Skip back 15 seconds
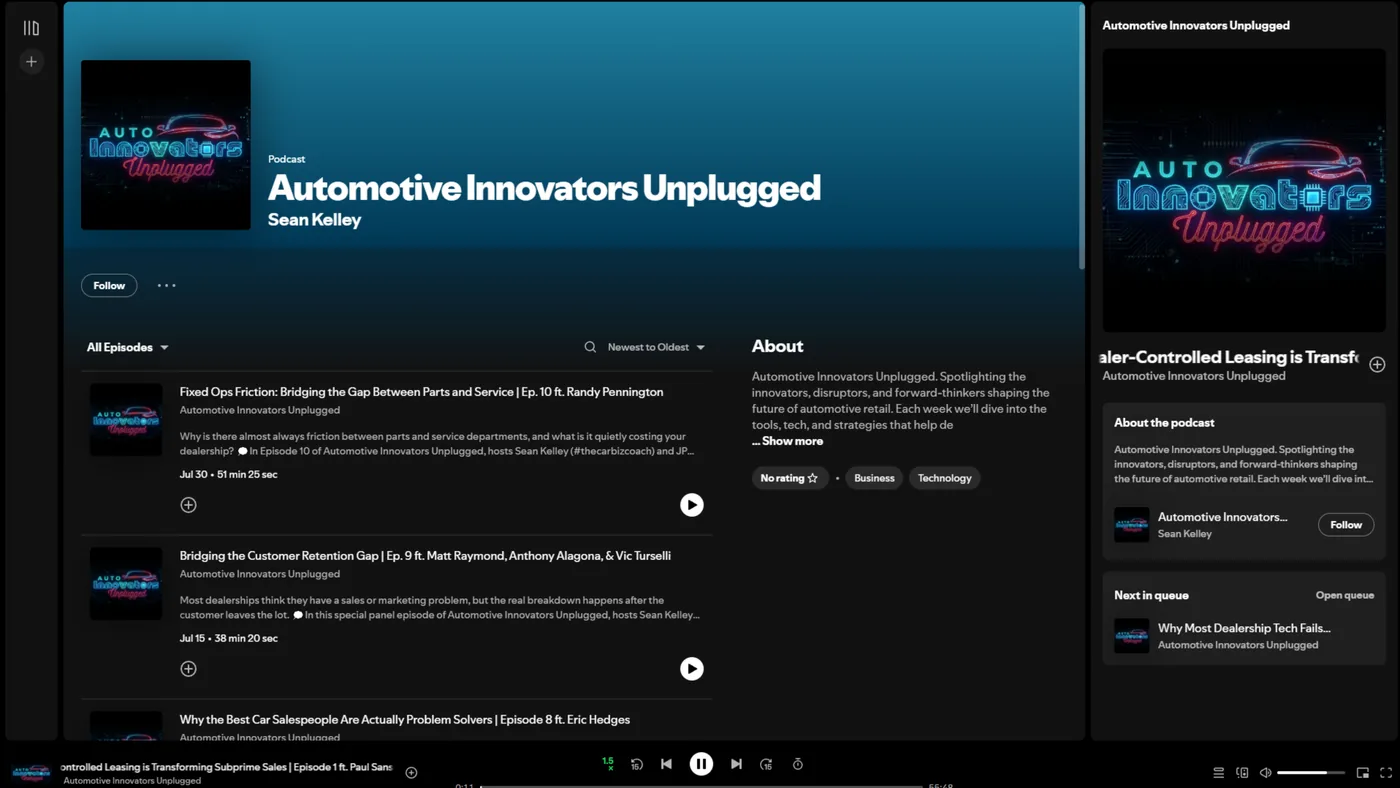This screenshot has width=1400, height=788. coord(637,764)
